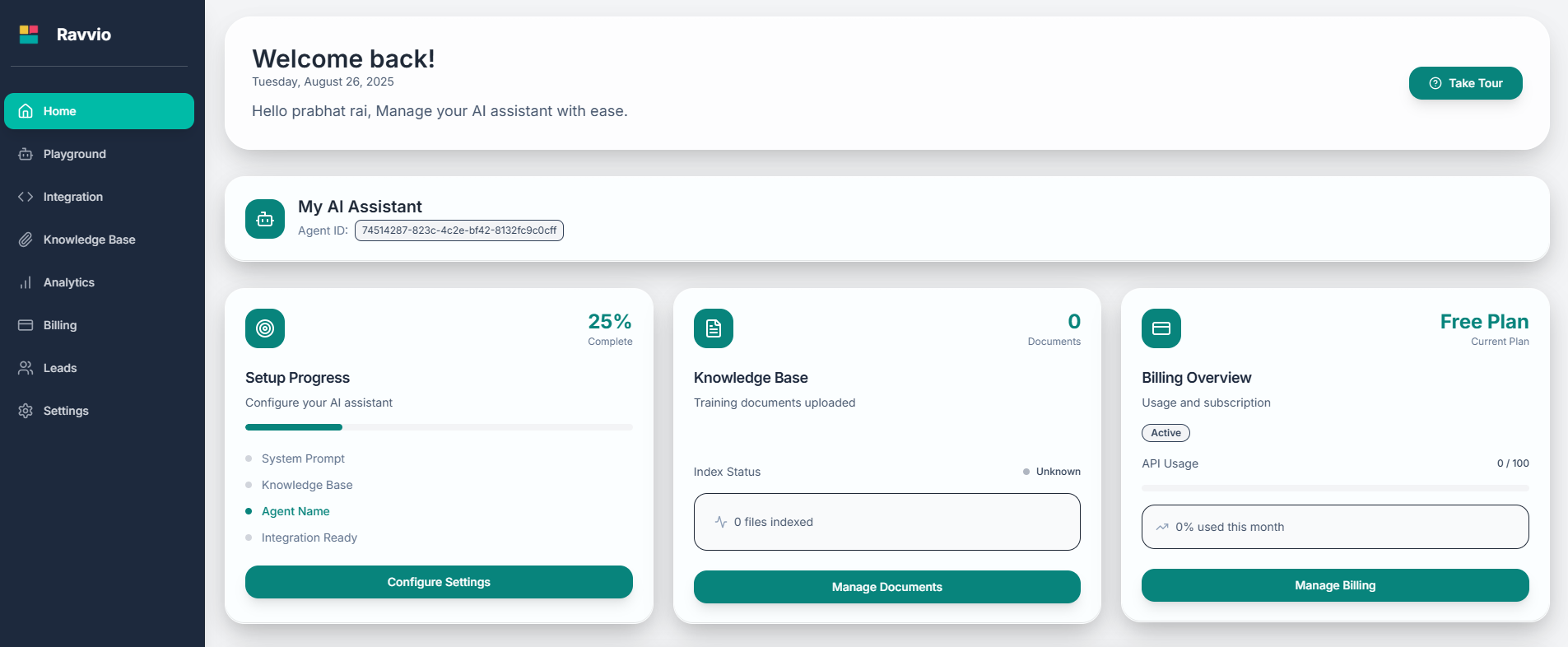Click the Agent ID value pill
The width and height of the screenshot is (1568, 647).
tap(458, 230)
